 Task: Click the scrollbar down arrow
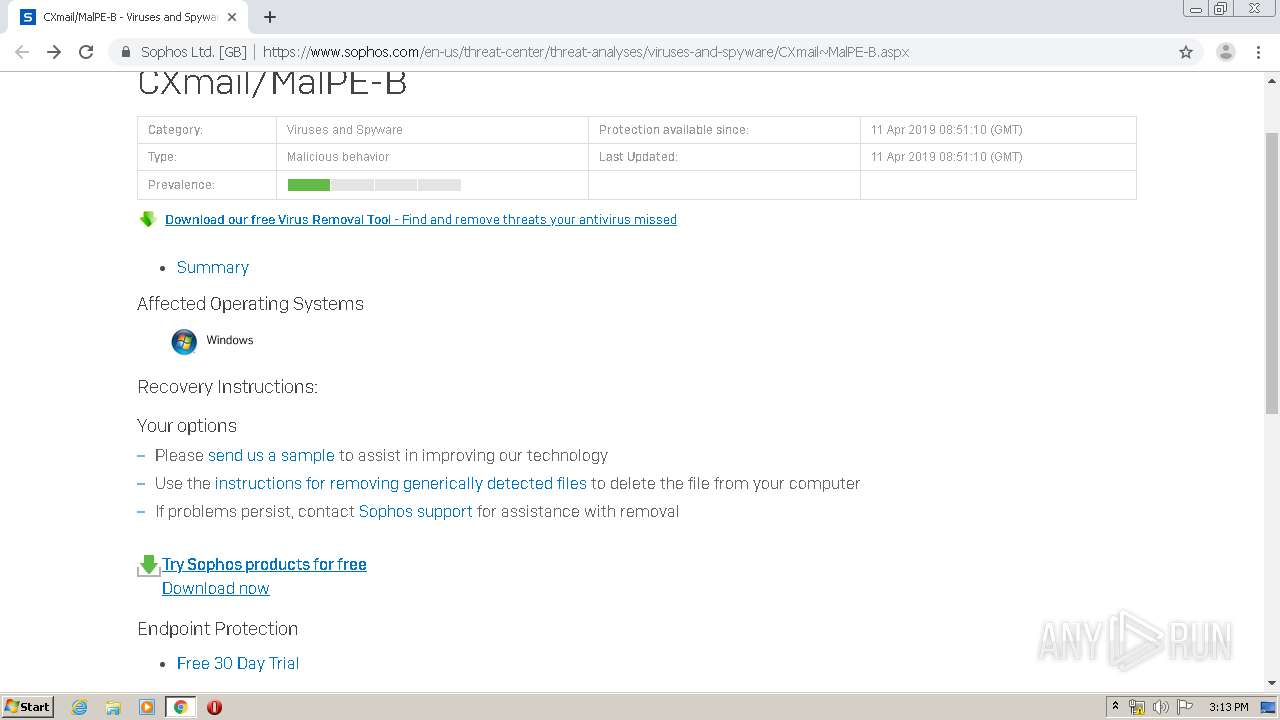[1272, 683]
